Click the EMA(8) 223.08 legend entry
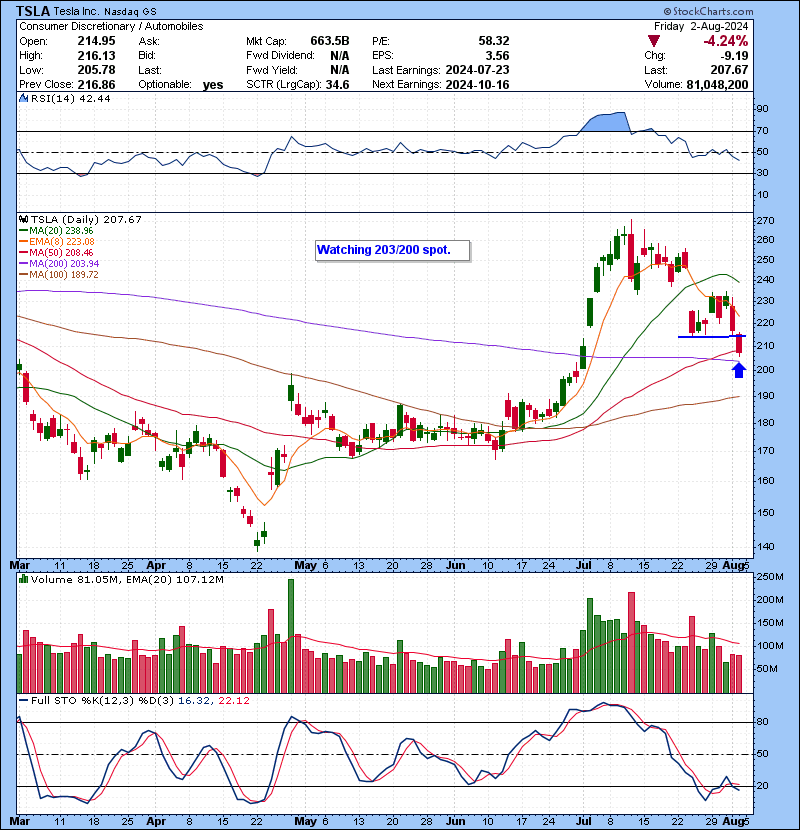 tap(57, 242)
